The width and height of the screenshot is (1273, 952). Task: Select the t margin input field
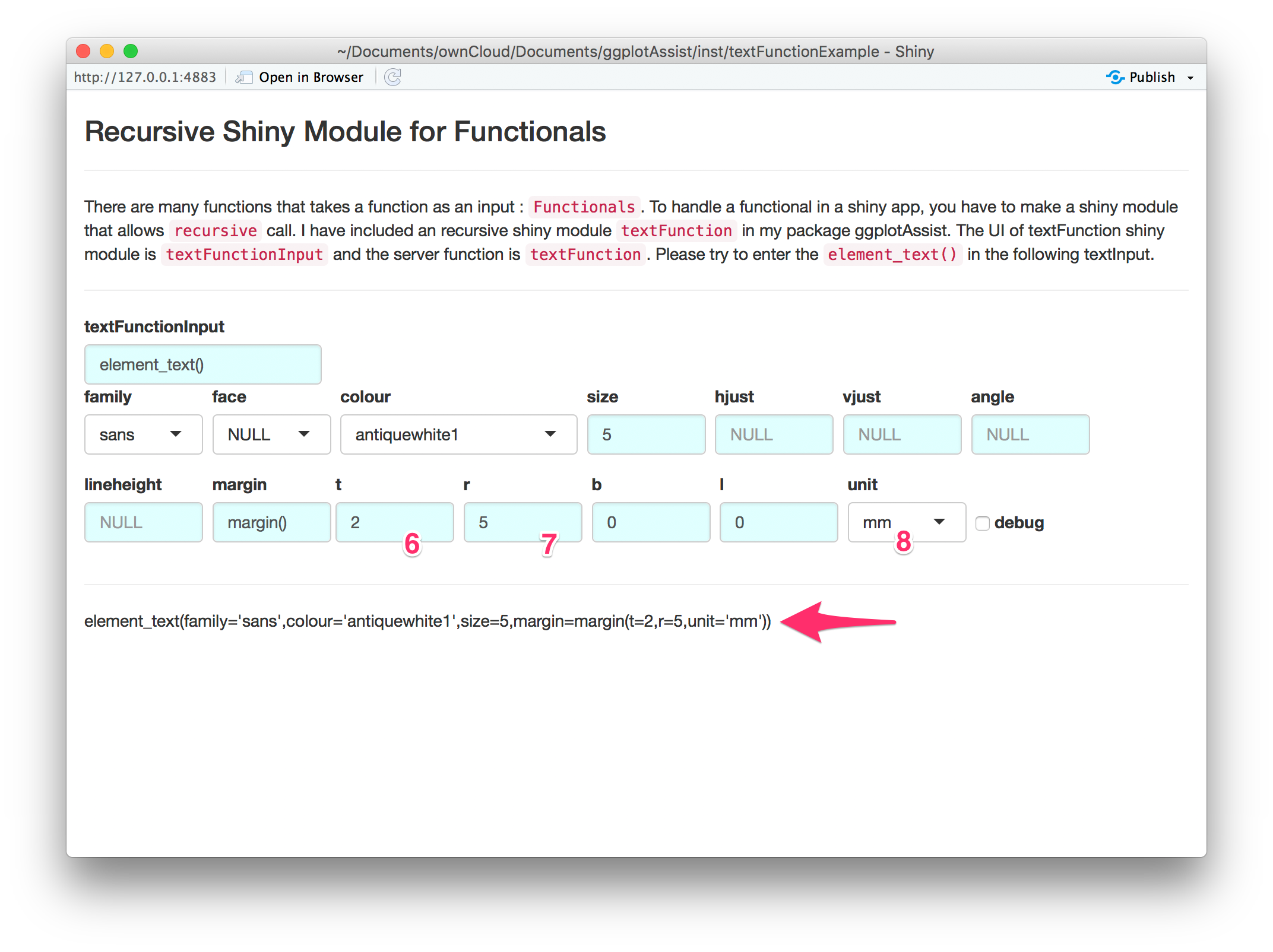tap(394, 522)
